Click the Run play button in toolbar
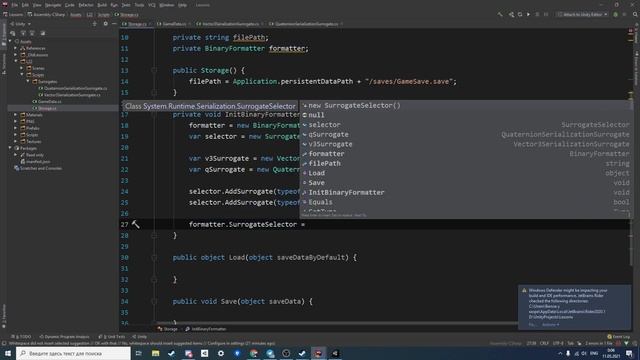The image size is (640, 360). tap(528, 14)
